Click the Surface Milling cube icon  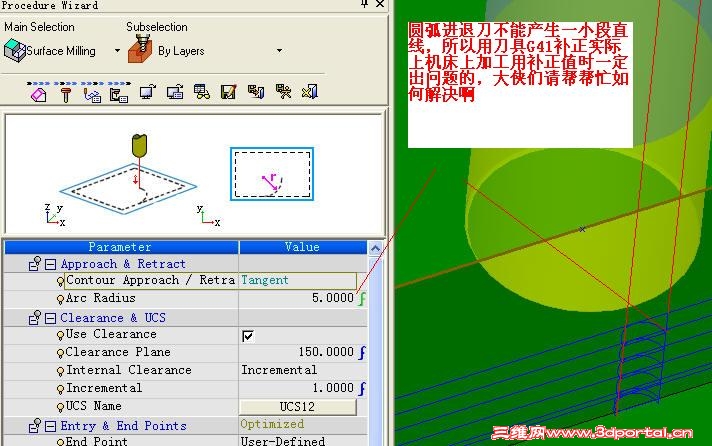pyautogui.click(x=15, y=50)
